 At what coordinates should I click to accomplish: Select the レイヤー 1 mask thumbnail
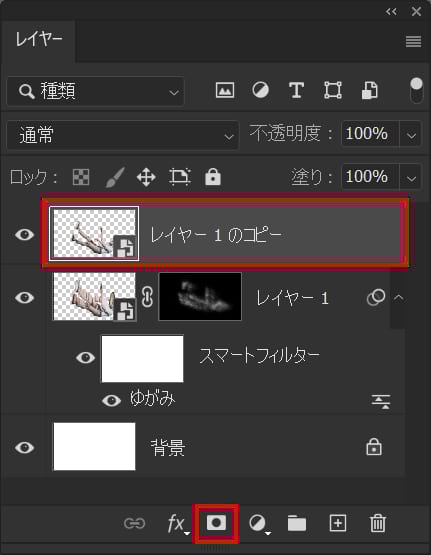coord(200,297)
